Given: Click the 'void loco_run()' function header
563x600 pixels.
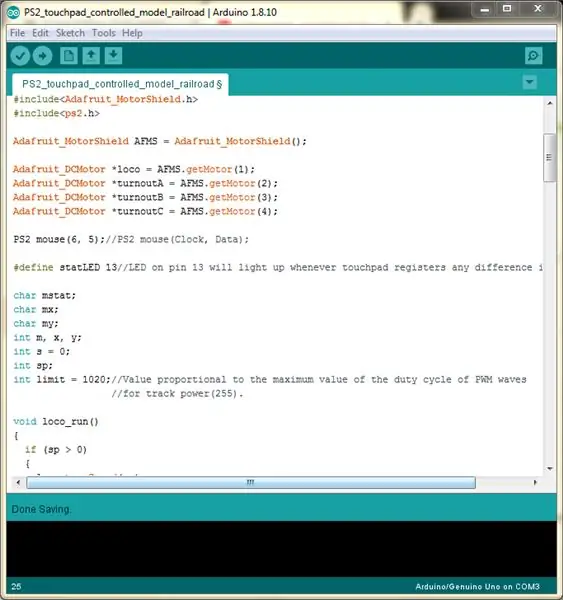Looking at the screenshot, I should pyautogui.click(x=56, y=422).
